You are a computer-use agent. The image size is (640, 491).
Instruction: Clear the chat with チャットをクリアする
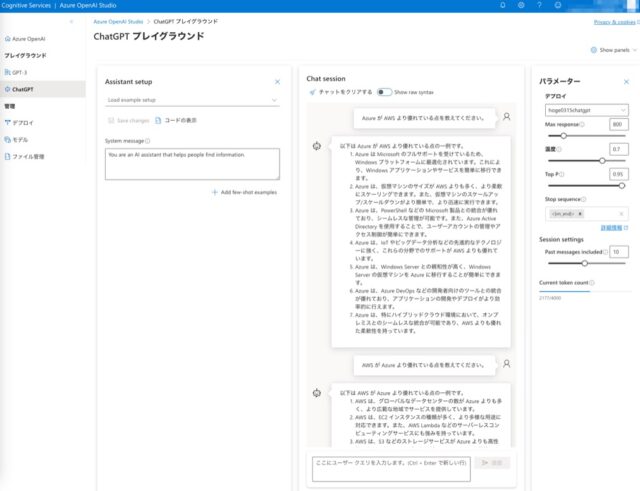(x=341, y=92)
